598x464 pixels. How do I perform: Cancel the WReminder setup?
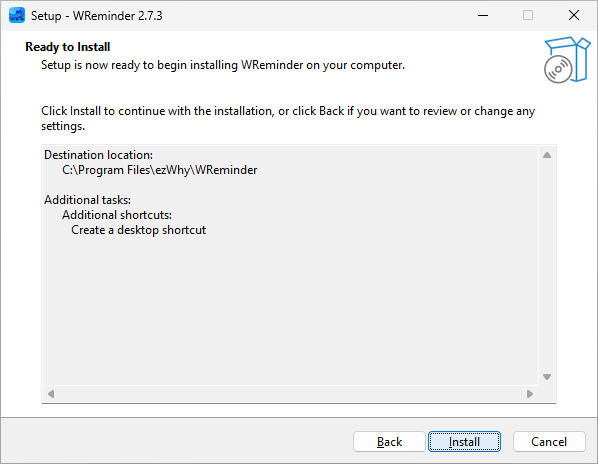coord(549,442)
